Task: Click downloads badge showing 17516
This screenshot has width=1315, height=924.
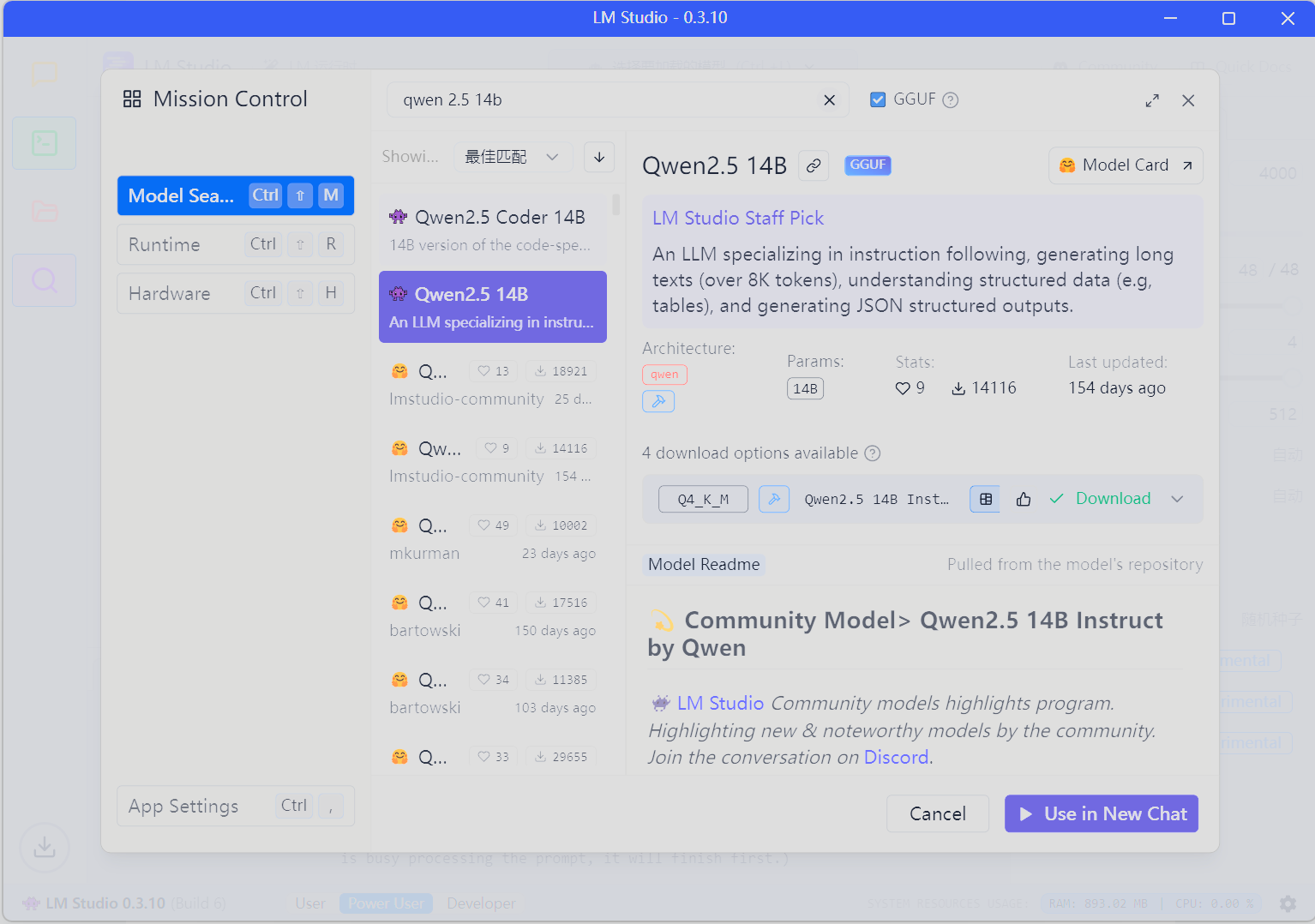Action: click(561, 603)
